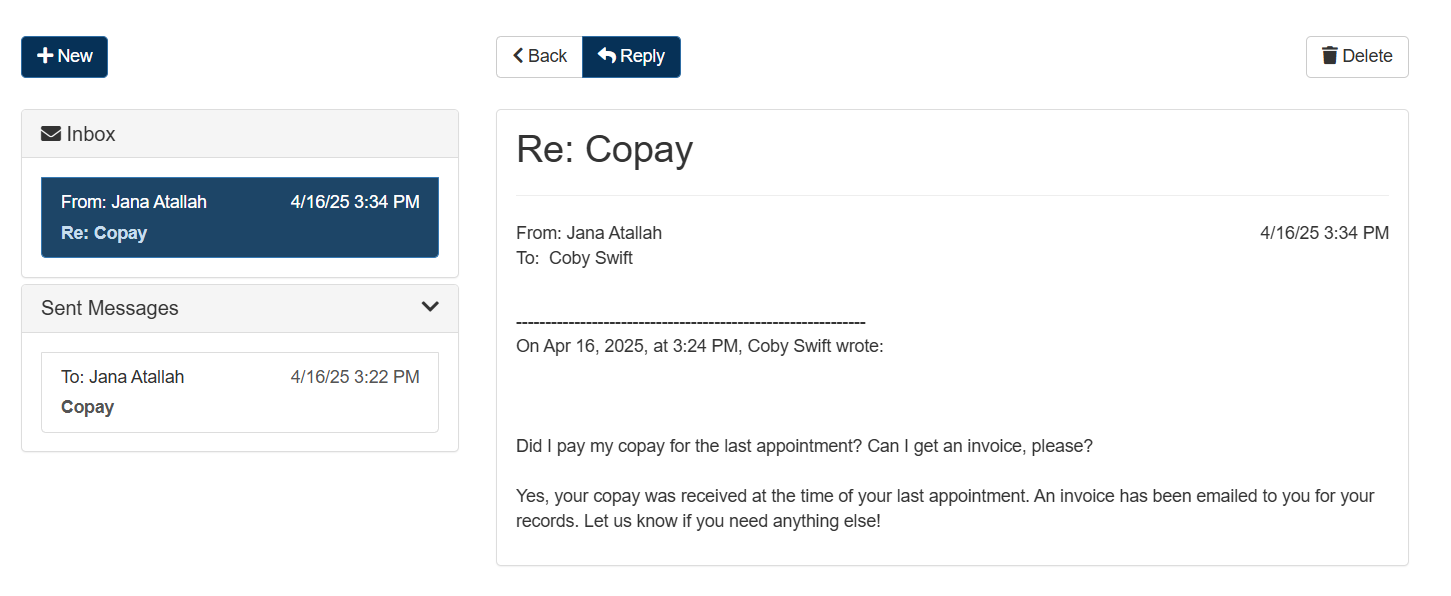
Task: Select the Inbox panel header label
Action: pyautogui.click(x=91, y=134)
